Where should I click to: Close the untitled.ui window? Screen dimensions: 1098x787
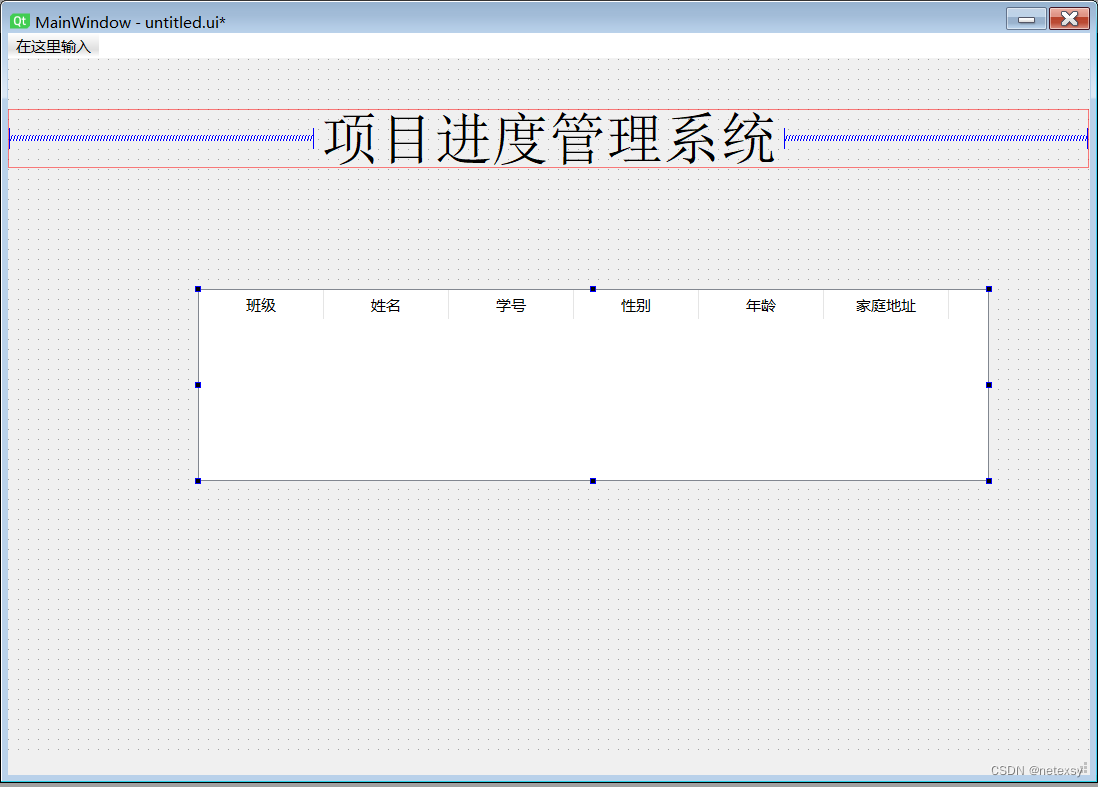click(1069, 17)
